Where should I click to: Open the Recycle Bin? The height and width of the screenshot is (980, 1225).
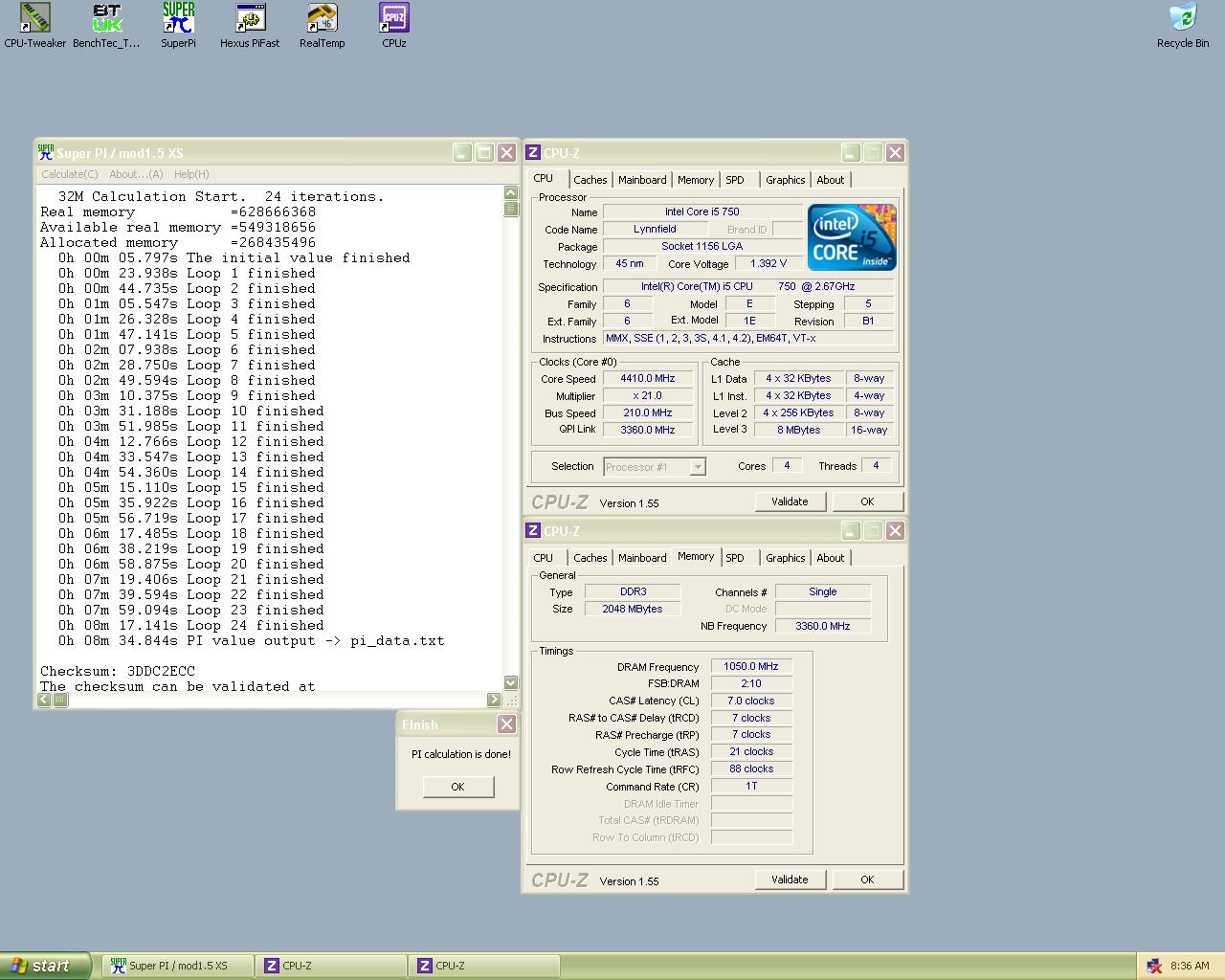(1183, 18)
